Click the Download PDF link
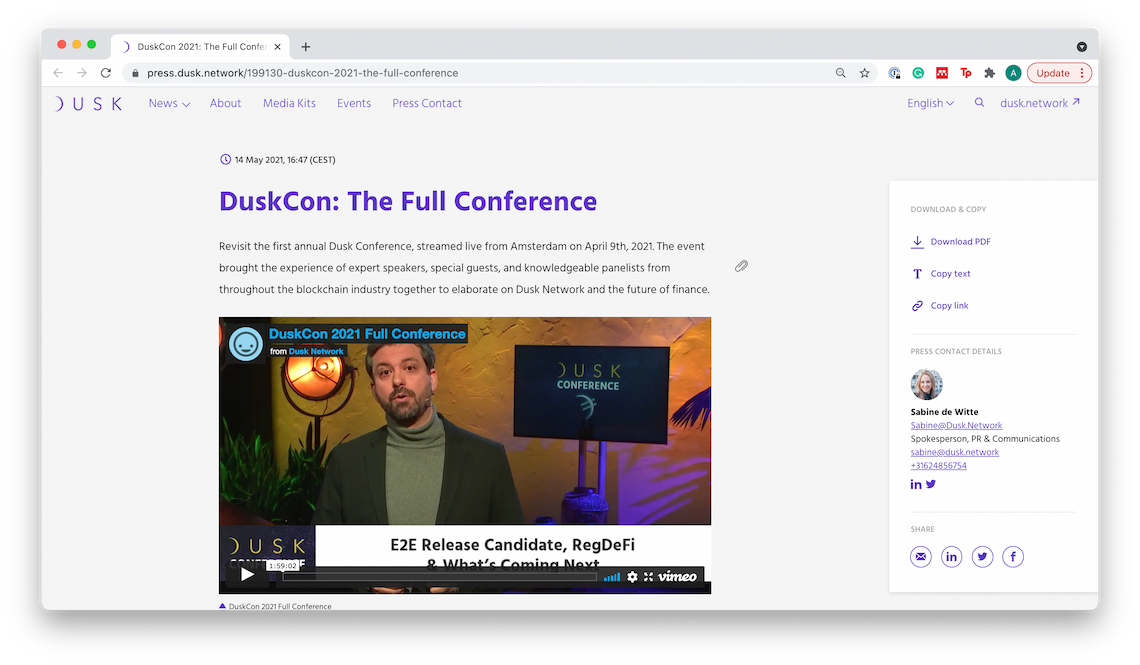Screen dimensions: 1140x665 [x=960, y=242]
